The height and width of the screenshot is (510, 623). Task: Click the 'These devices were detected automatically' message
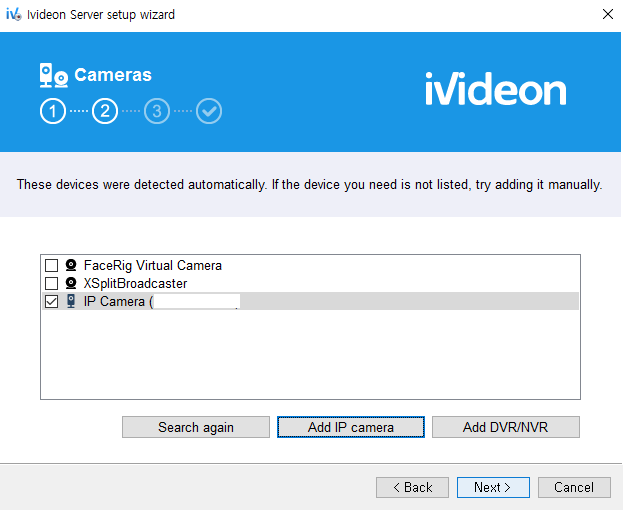(310, 185)
